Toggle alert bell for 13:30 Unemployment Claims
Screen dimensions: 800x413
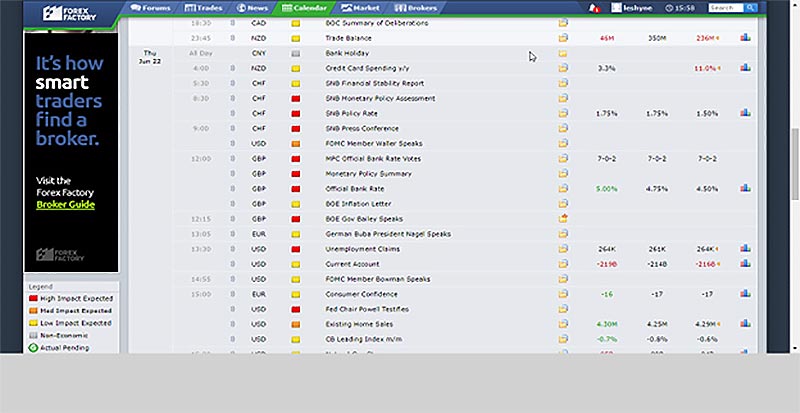coord(233,248)
